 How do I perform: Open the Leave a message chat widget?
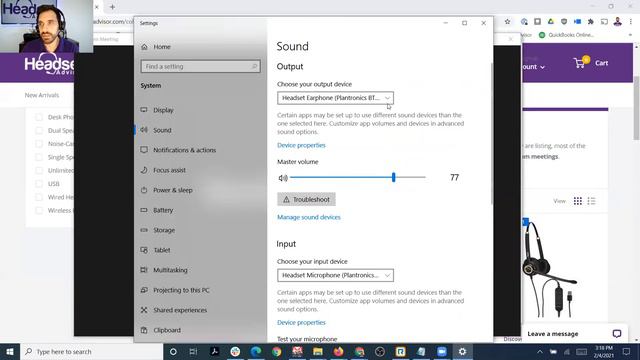click(x=574, y=334)
